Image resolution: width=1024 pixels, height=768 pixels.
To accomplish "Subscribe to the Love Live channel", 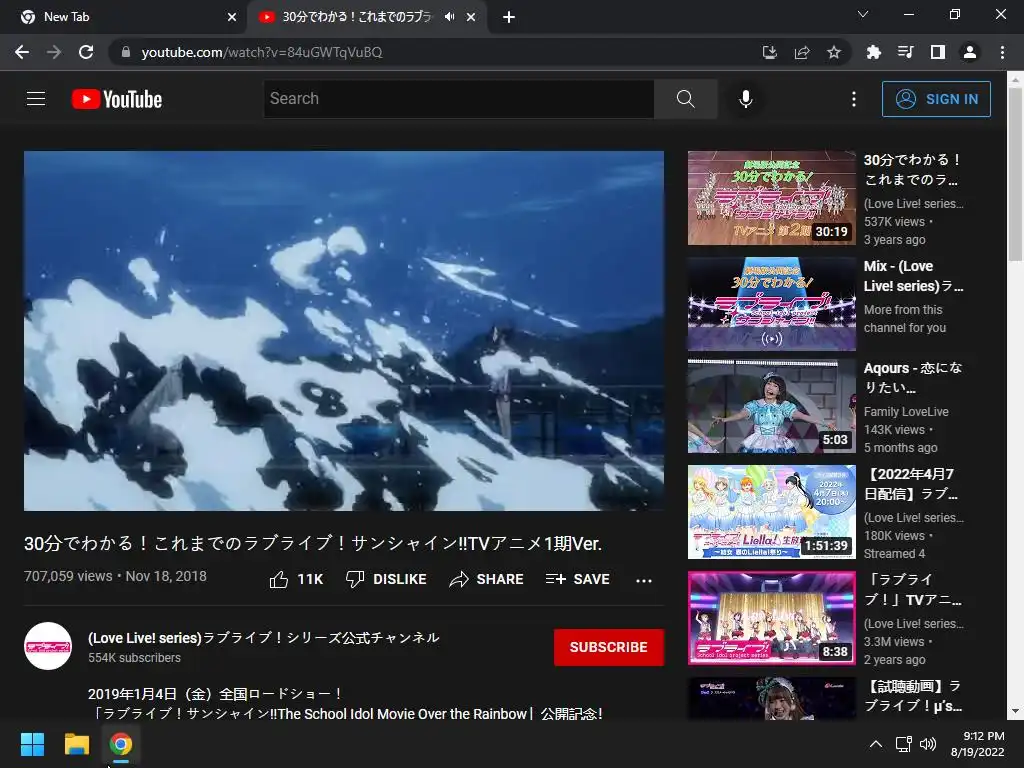I will [x=609, y=647].
